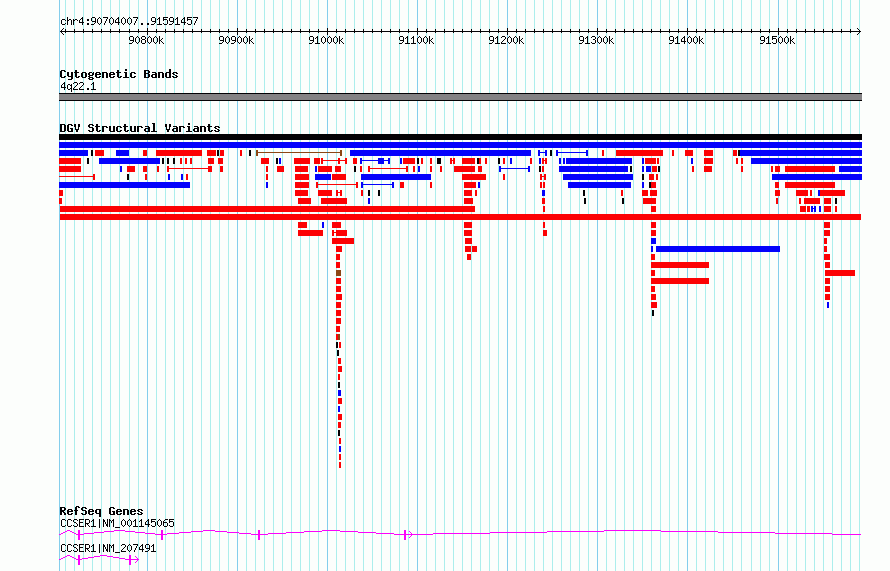Select the 4q22.1 band label
Viewport: 890px width, 571px height.
coord(78,86)
